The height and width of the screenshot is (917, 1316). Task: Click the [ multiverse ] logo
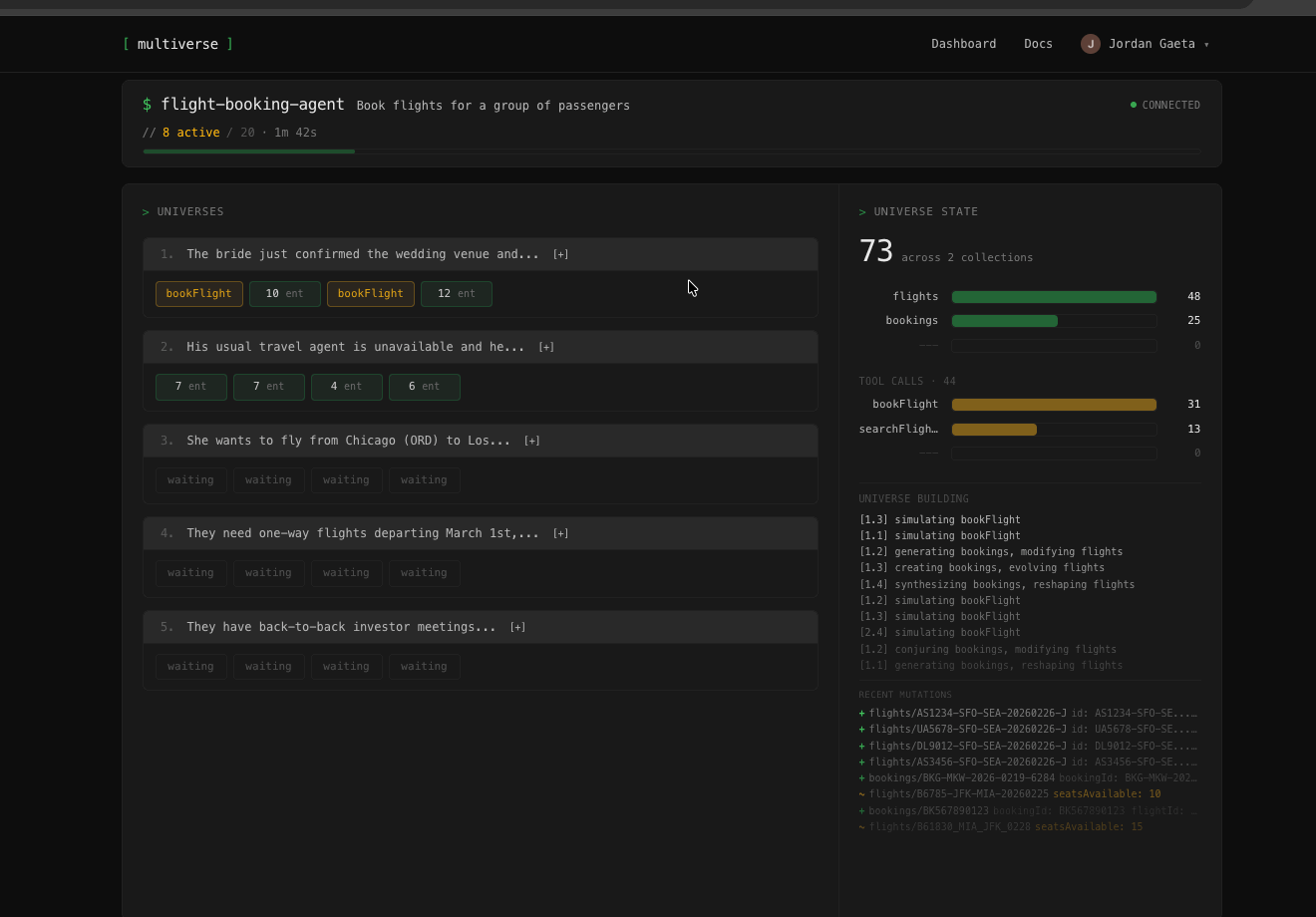coord(177,44)
